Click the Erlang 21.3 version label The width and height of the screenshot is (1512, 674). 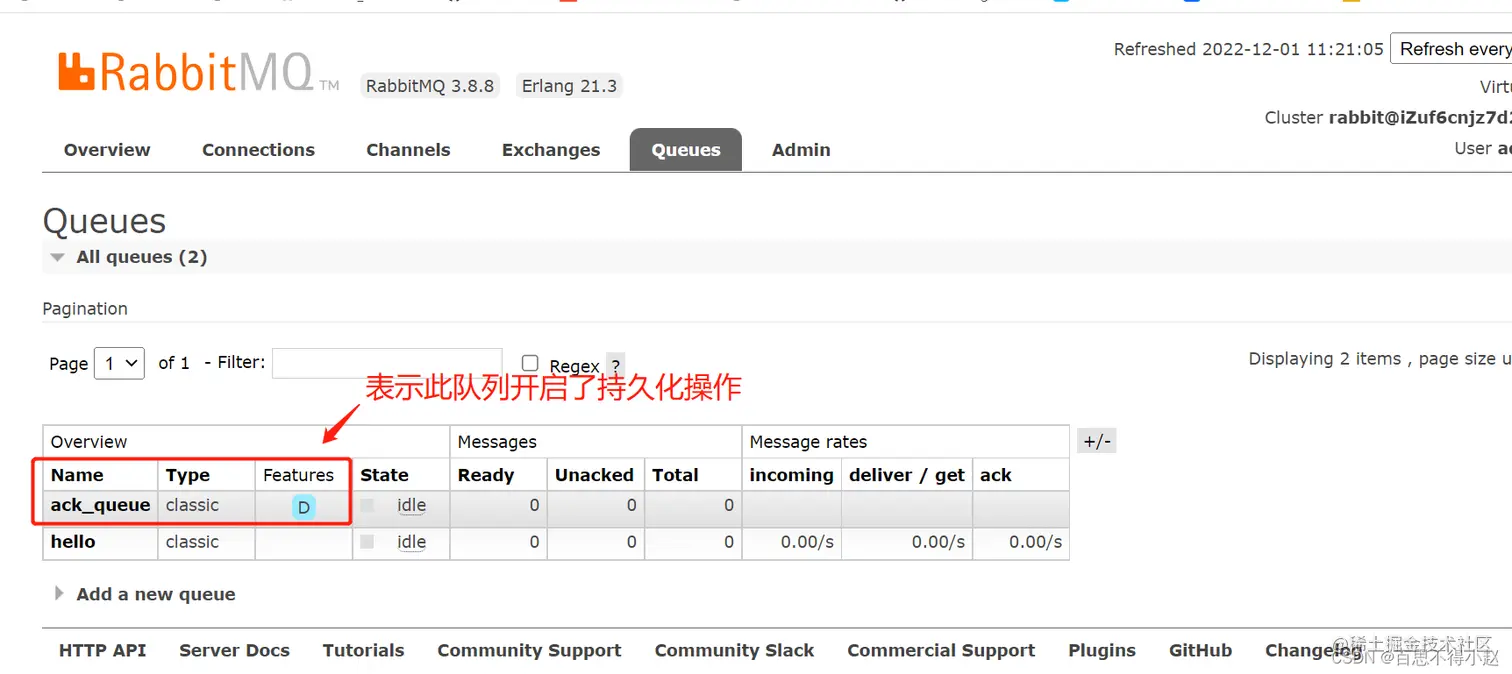(569, 86)
